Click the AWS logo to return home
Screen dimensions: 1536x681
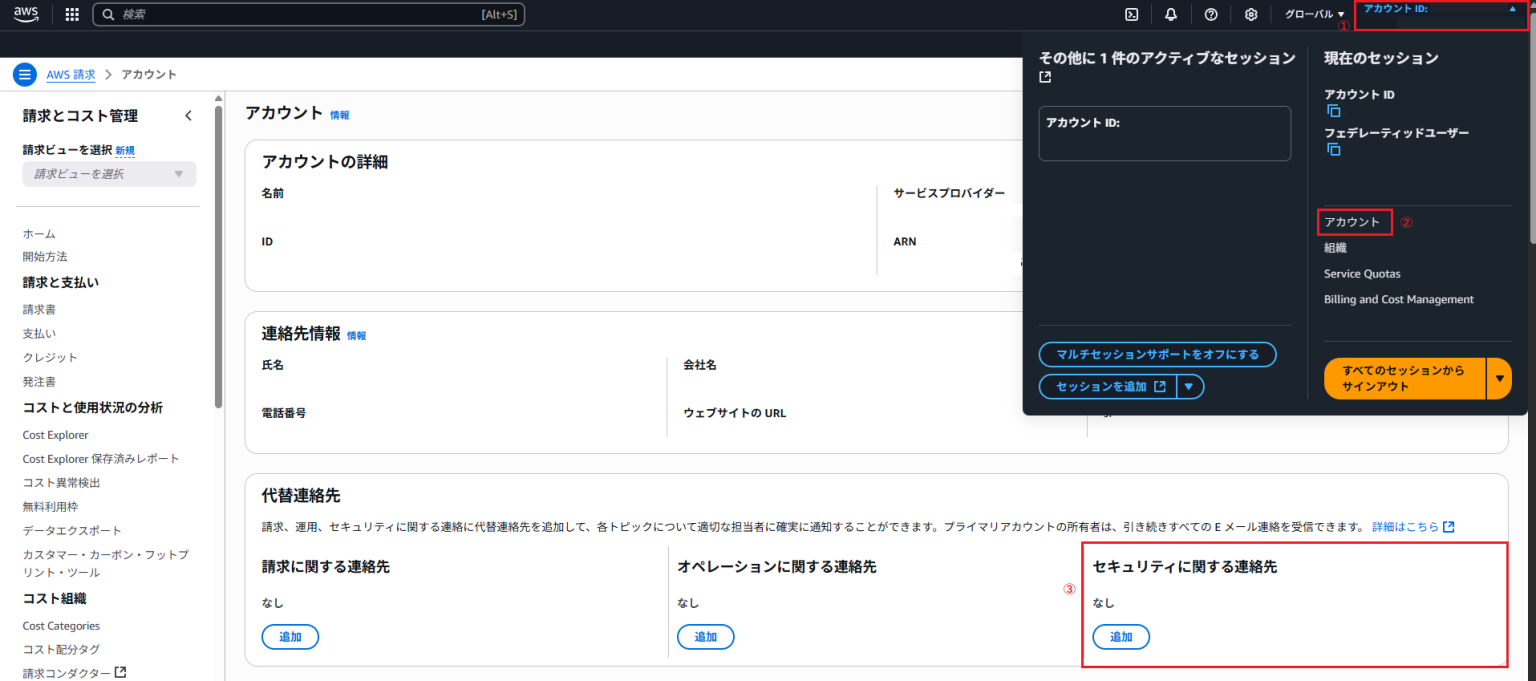tap(25, 14)
